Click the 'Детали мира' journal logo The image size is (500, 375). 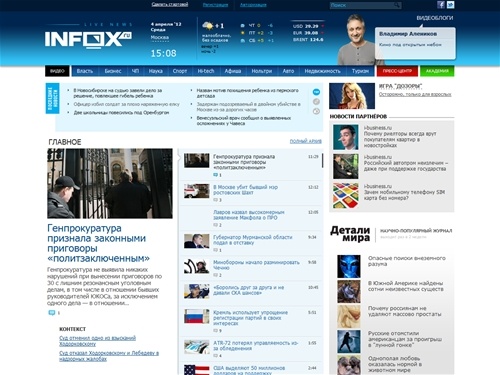(350, 233)
